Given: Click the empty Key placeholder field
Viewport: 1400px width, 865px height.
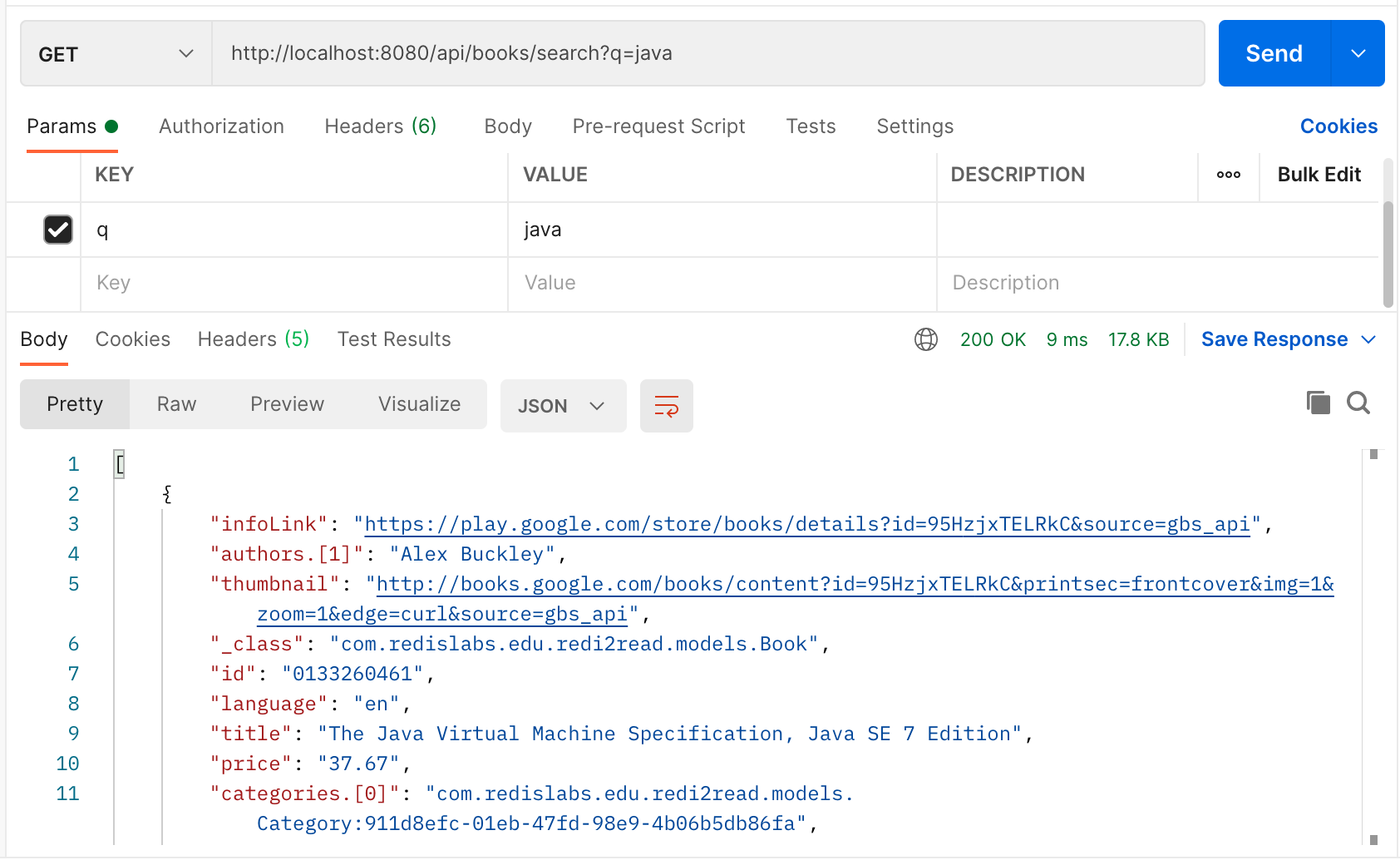Looking at the screenshot, I should click(294, 283).
